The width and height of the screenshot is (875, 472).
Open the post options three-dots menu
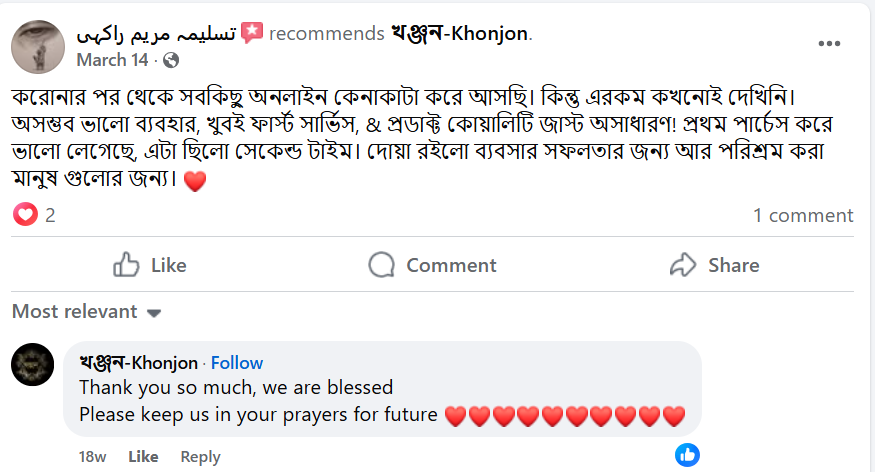click(829, 44)
